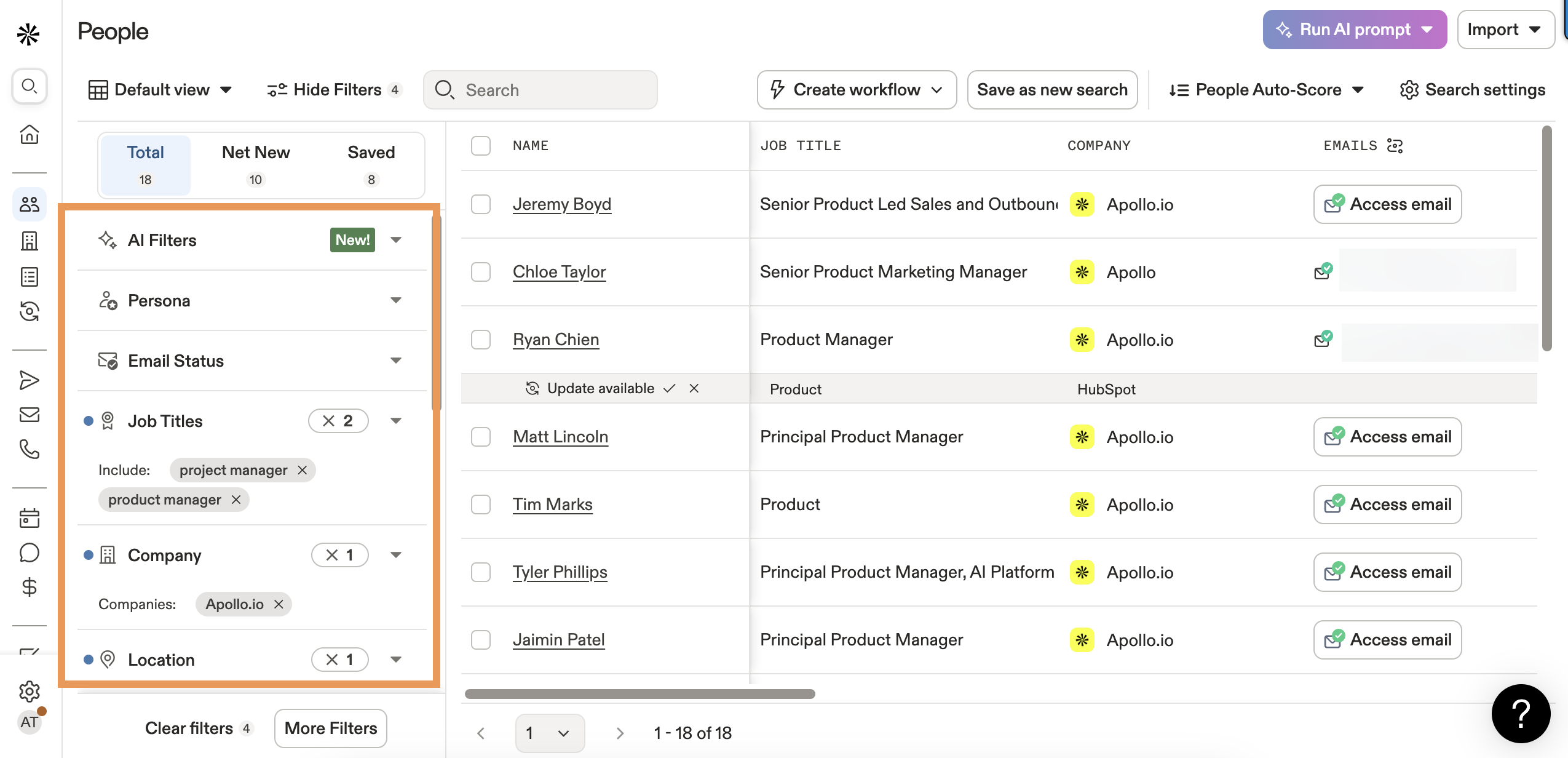Go to the Home sidebar icon

pos(29,134)
